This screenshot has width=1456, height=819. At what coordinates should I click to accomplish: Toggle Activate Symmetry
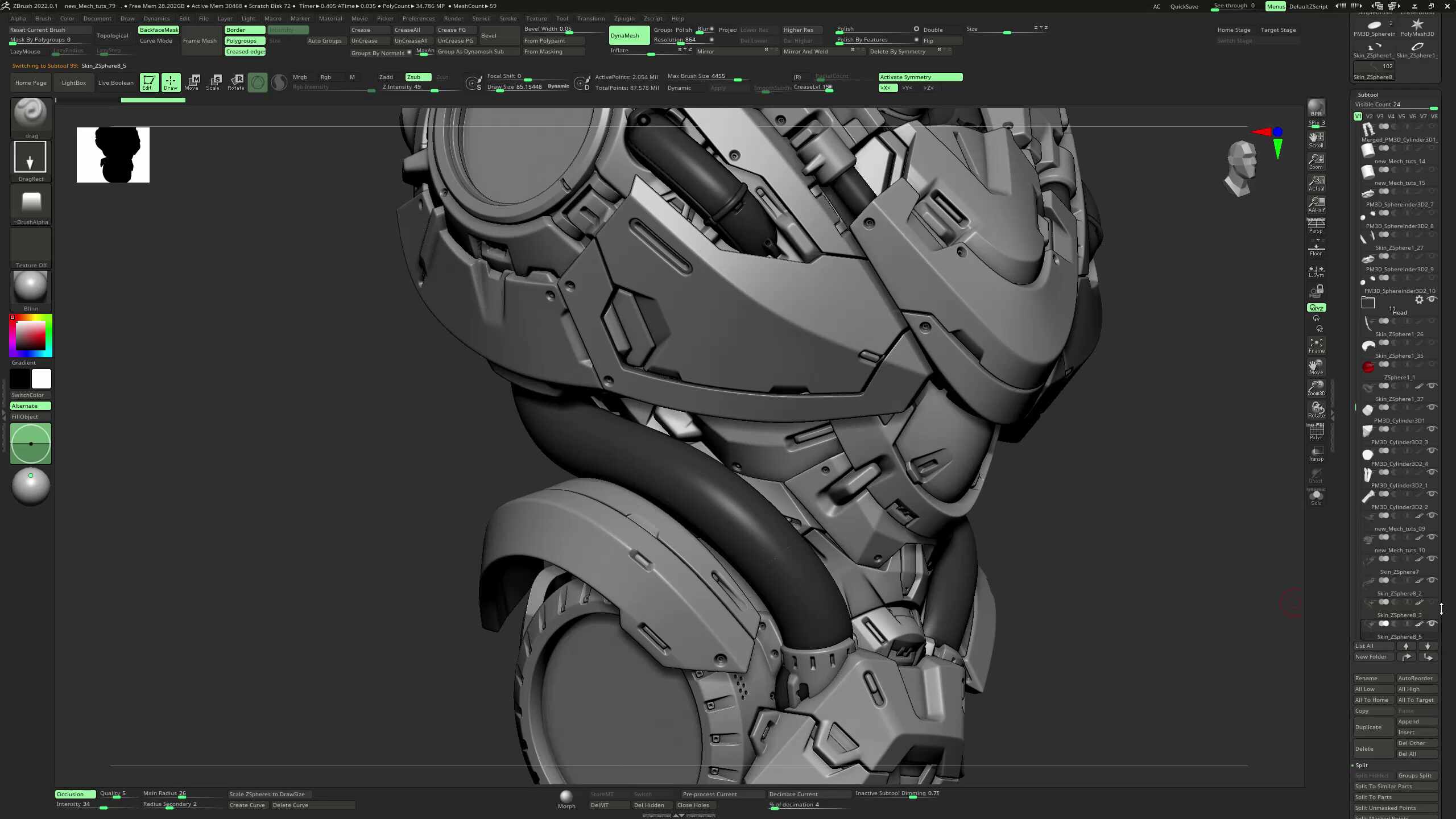920,77
